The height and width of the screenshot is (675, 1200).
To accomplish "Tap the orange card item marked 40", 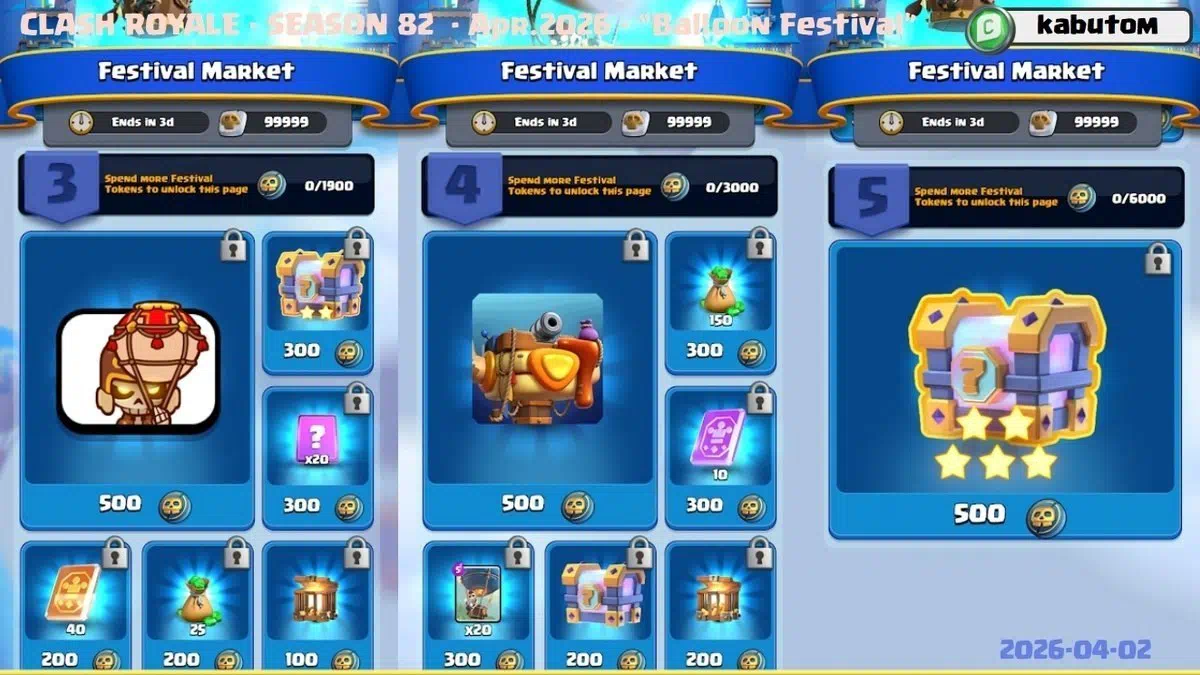I will [x=75, y=606].
